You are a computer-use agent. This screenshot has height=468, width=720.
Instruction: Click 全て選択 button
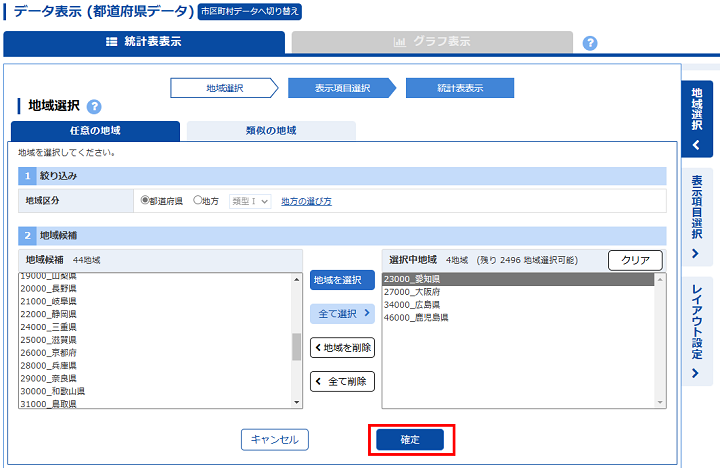[342, 314]
